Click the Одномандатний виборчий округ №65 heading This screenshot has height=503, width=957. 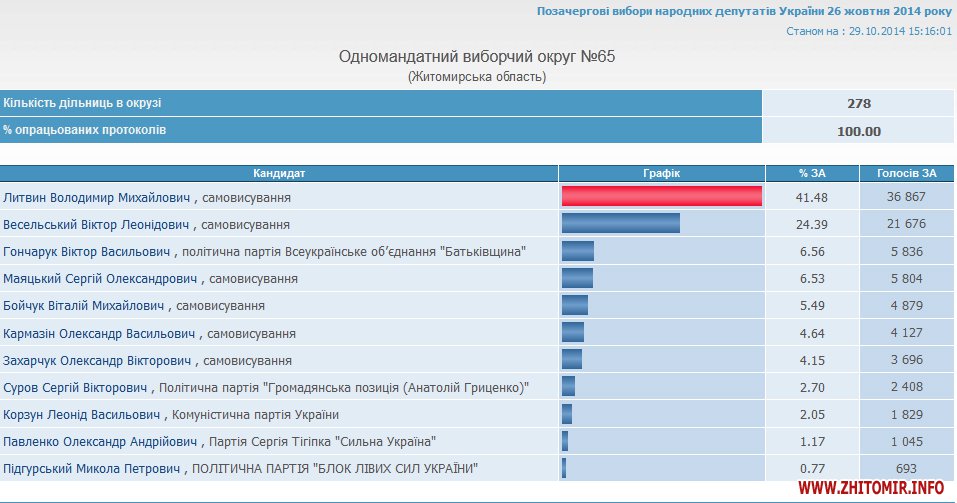point(477,57)
